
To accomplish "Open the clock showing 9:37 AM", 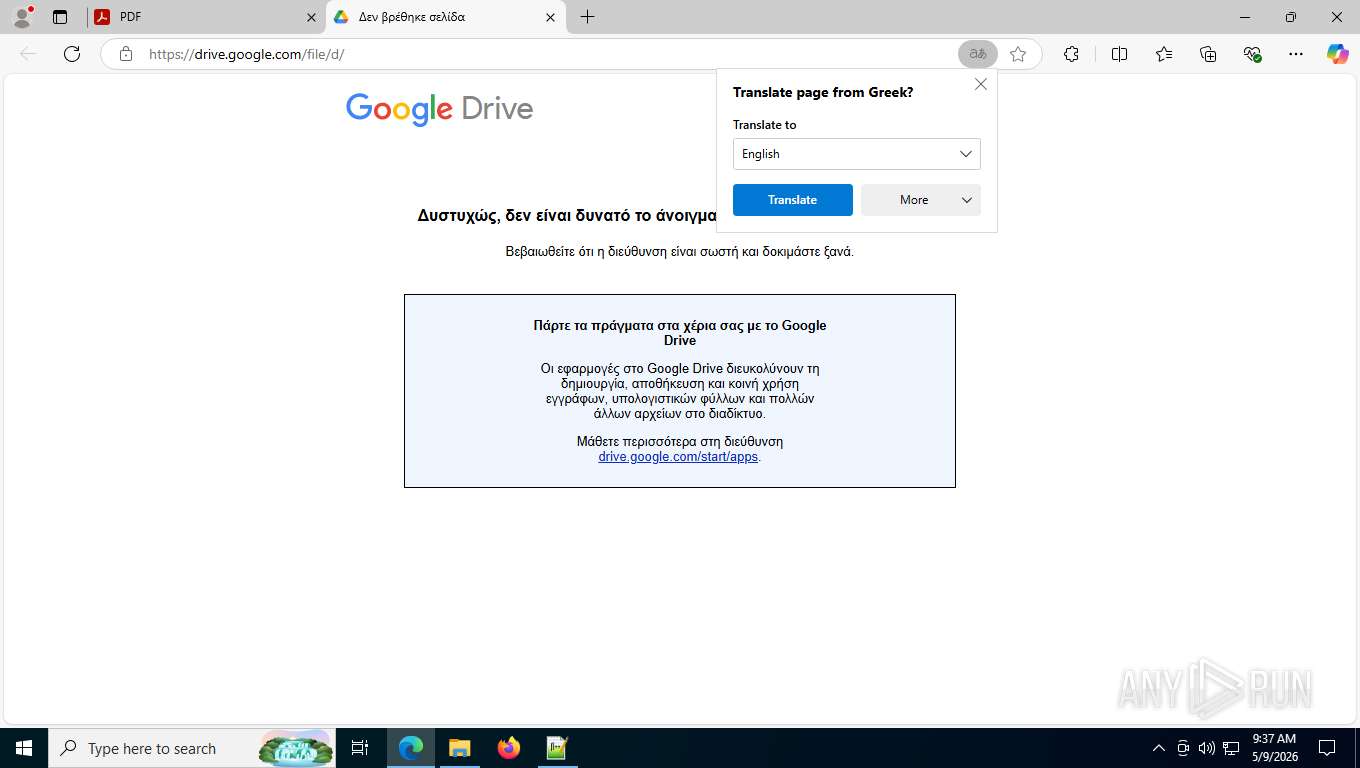I will [1274, 748].
